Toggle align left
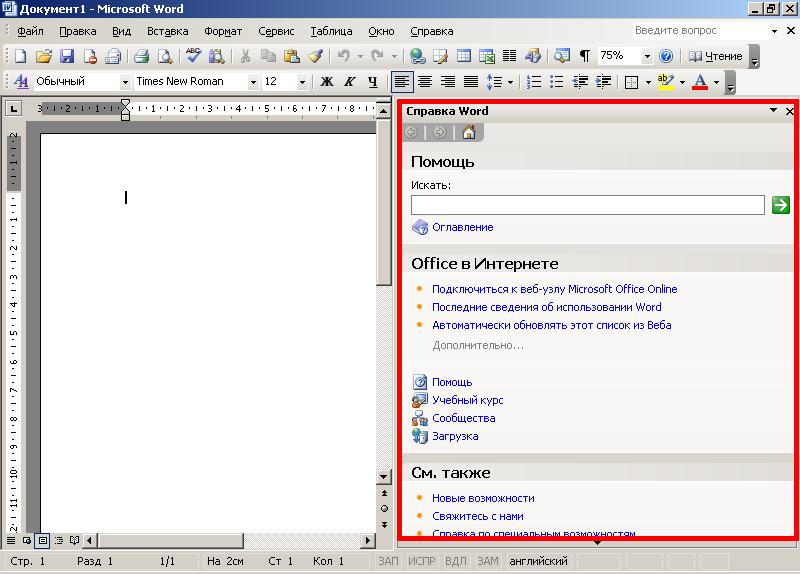Image resolution: width=800 pixels, height=574 pixels. click(402, 82)
